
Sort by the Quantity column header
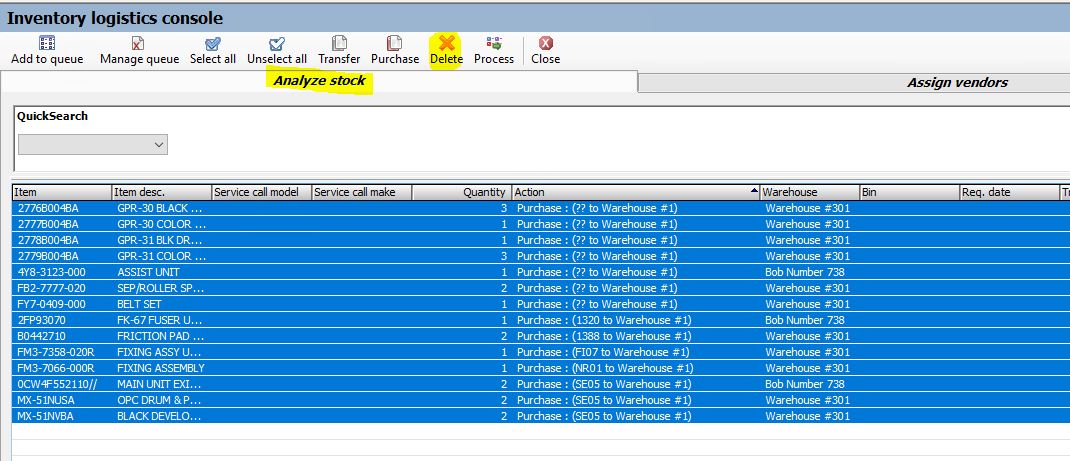pos(460,192)
